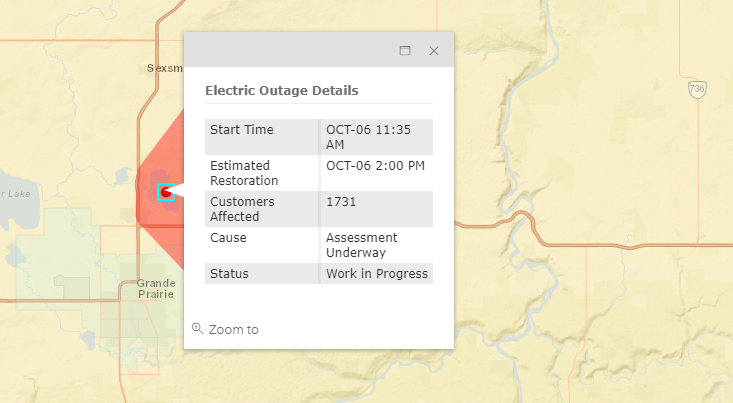
Task: Click the Electric Outage Details heading
Action: [x=282, y=90]
